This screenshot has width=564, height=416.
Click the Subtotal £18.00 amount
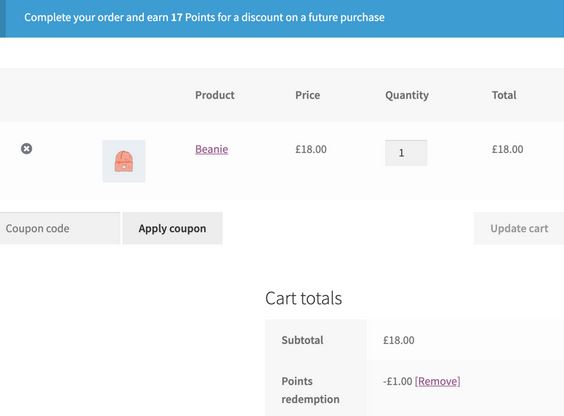tap(399, 340)
